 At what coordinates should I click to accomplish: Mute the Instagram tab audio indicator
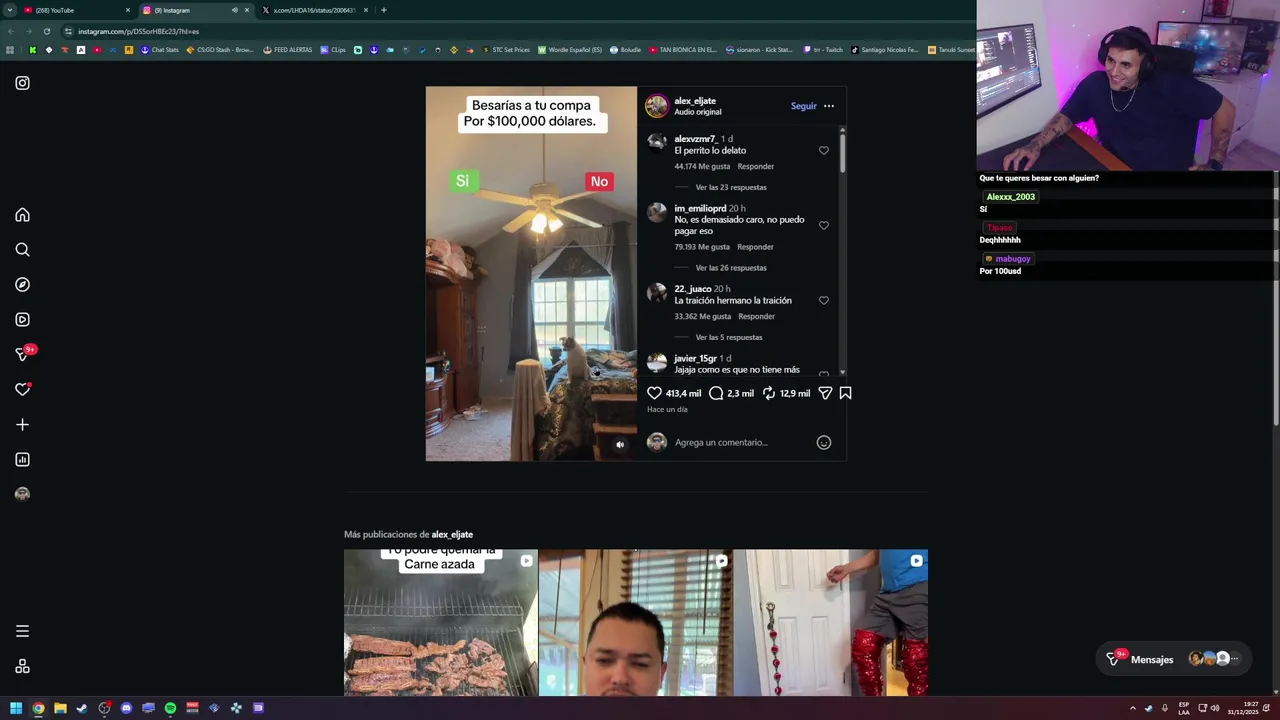click(x=235, y=10)
